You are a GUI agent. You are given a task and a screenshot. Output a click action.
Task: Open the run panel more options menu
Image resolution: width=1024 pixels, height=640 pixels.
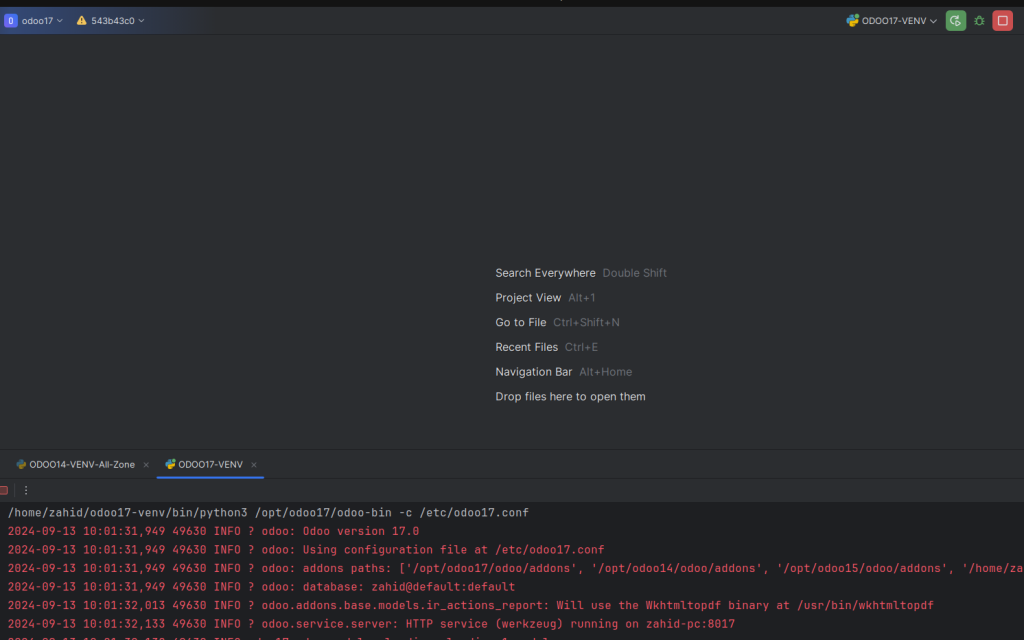coord(25,490)
